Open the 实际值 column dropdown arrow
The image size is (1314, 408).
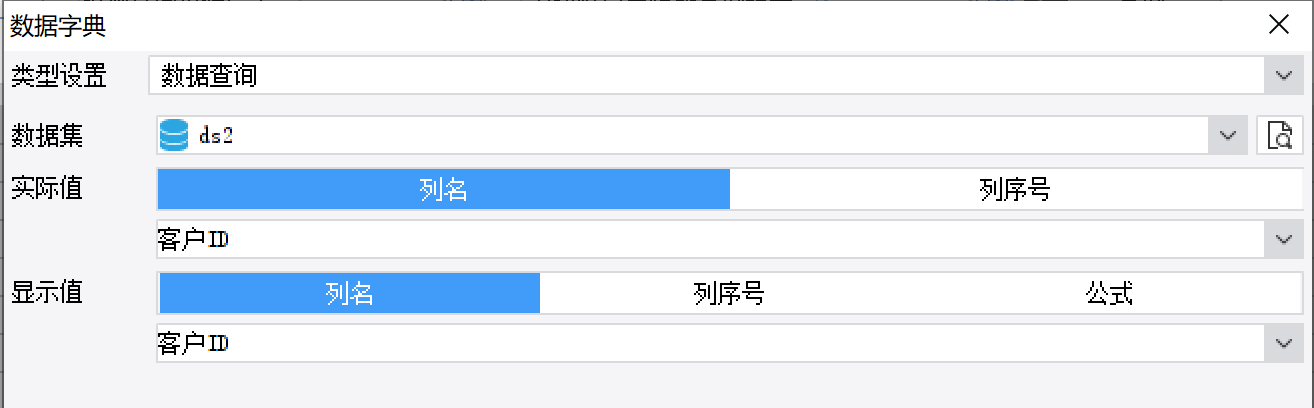[x=1284, y=240]
